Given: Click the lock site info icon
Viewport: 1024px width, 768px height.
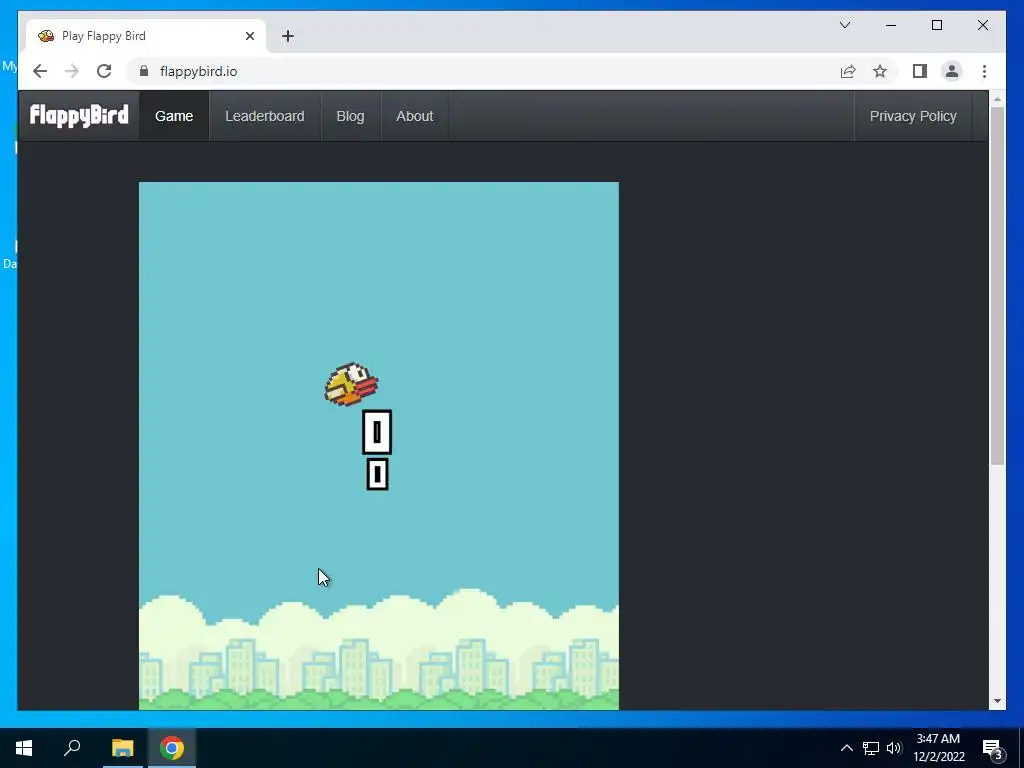Looking at the screenshot, I should click(144, 71).
